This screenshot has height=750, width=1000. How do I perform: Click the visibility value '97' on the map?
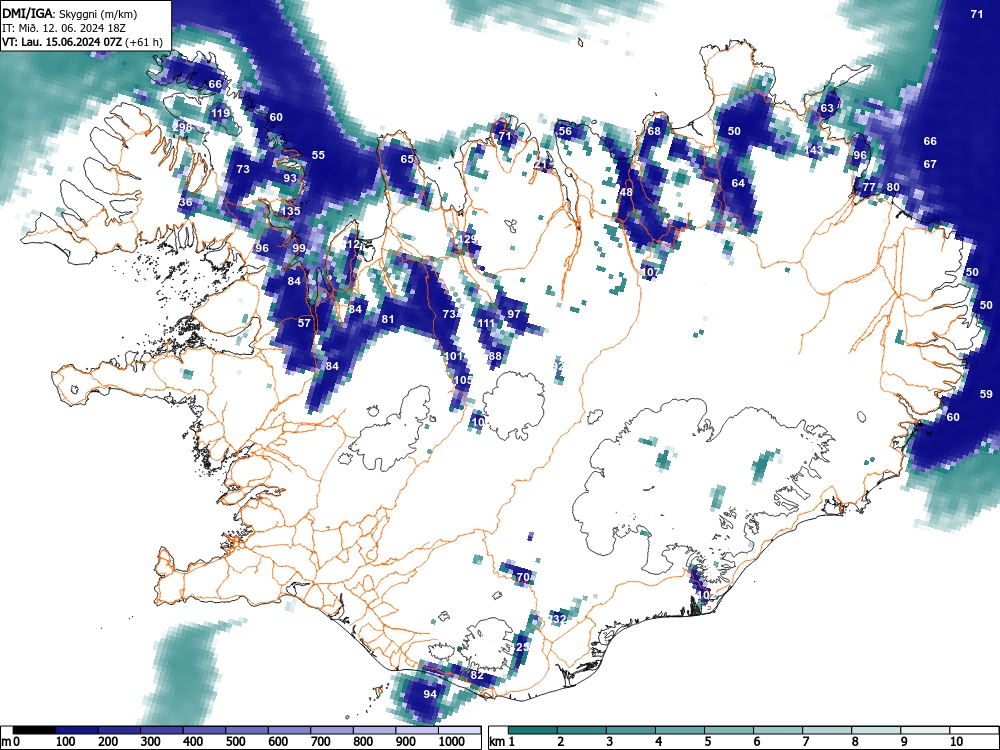[x=514, y=314]
